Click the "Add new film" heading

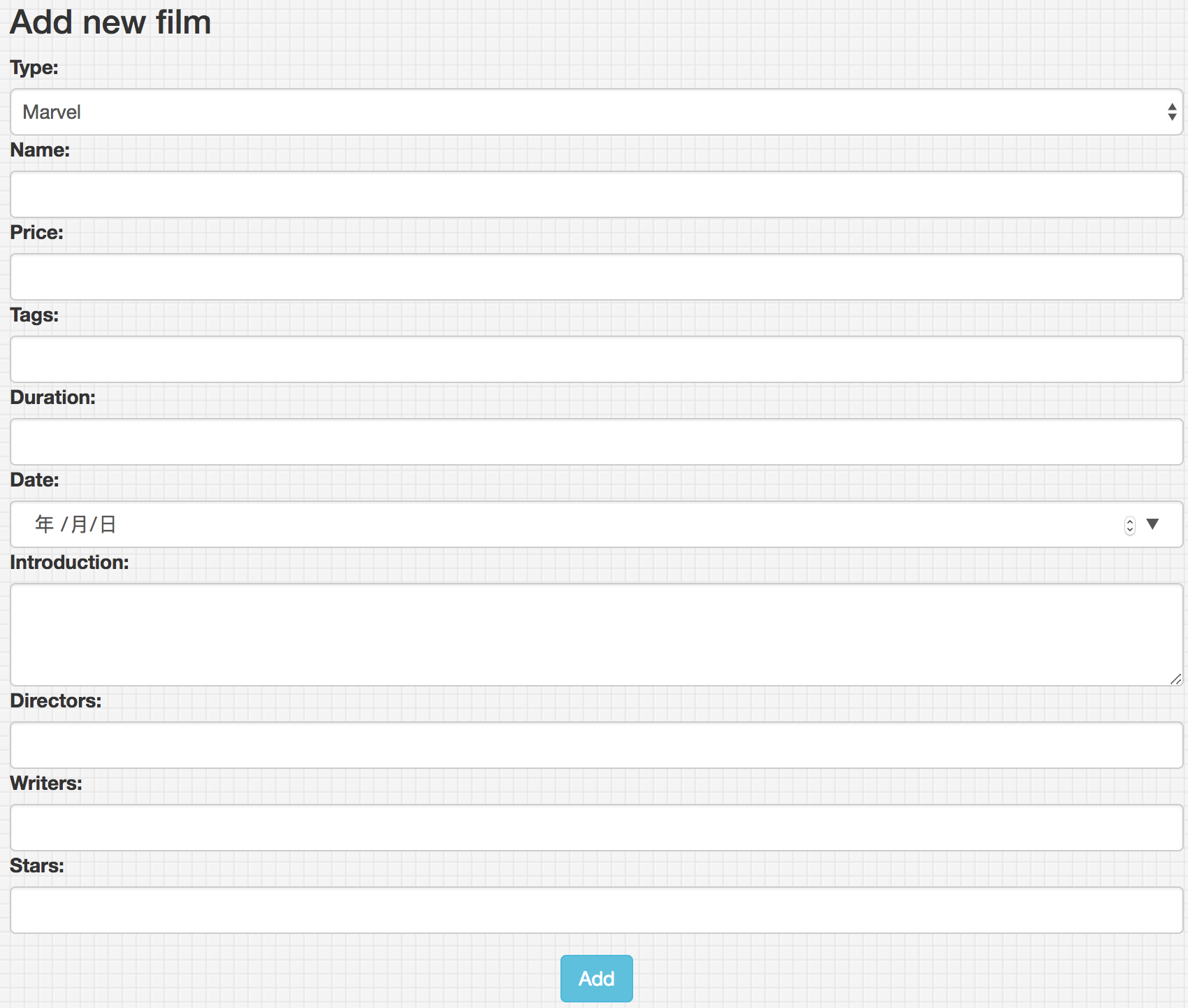[110, 22]
